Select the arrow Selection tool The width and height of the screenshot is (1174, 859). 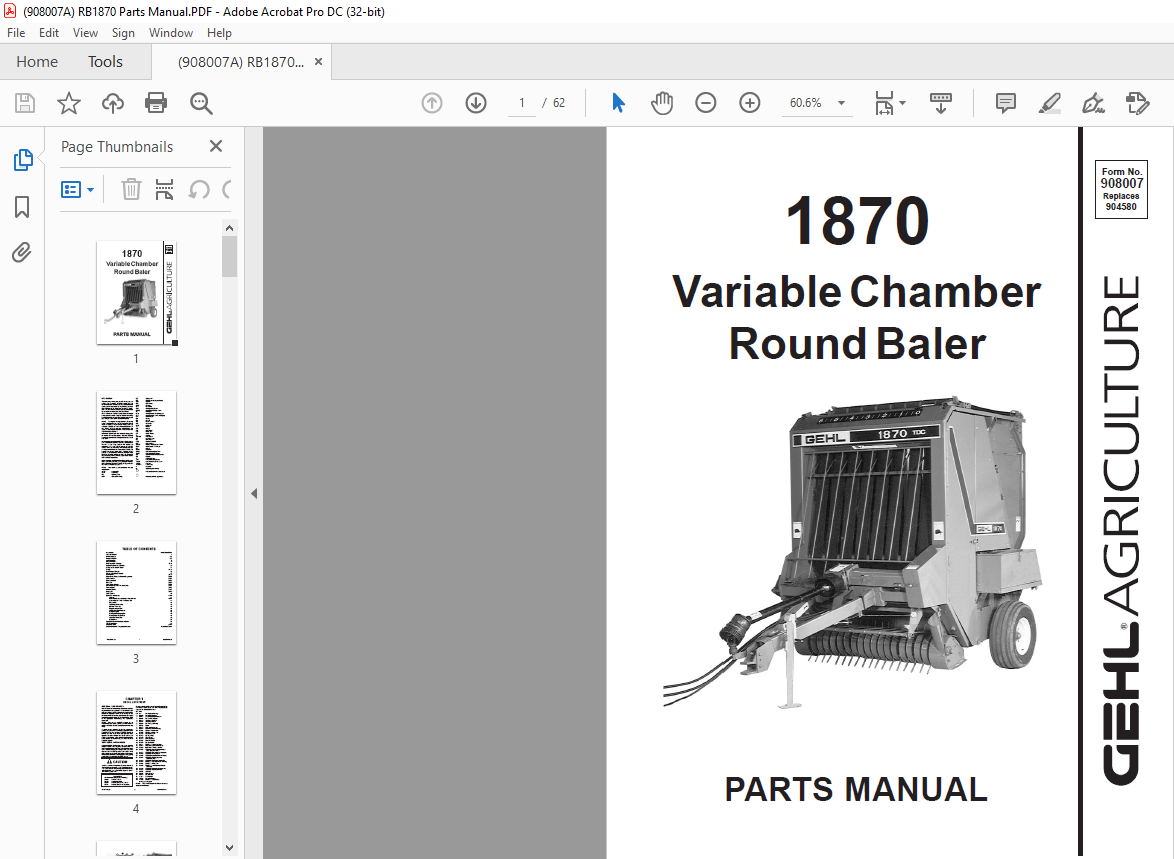618,103
